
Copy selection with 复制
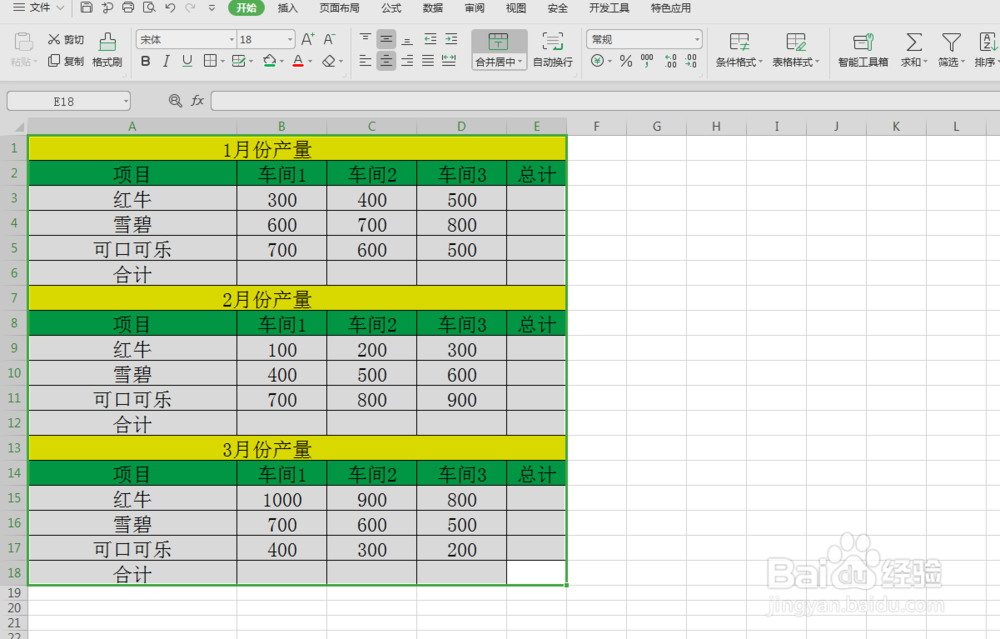(66, 61)
